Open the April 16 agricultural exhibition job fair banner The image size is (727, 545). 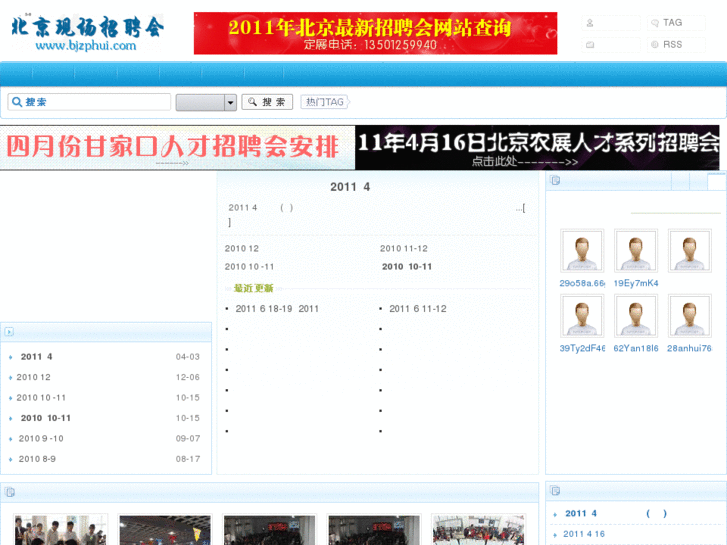[537, 147]
